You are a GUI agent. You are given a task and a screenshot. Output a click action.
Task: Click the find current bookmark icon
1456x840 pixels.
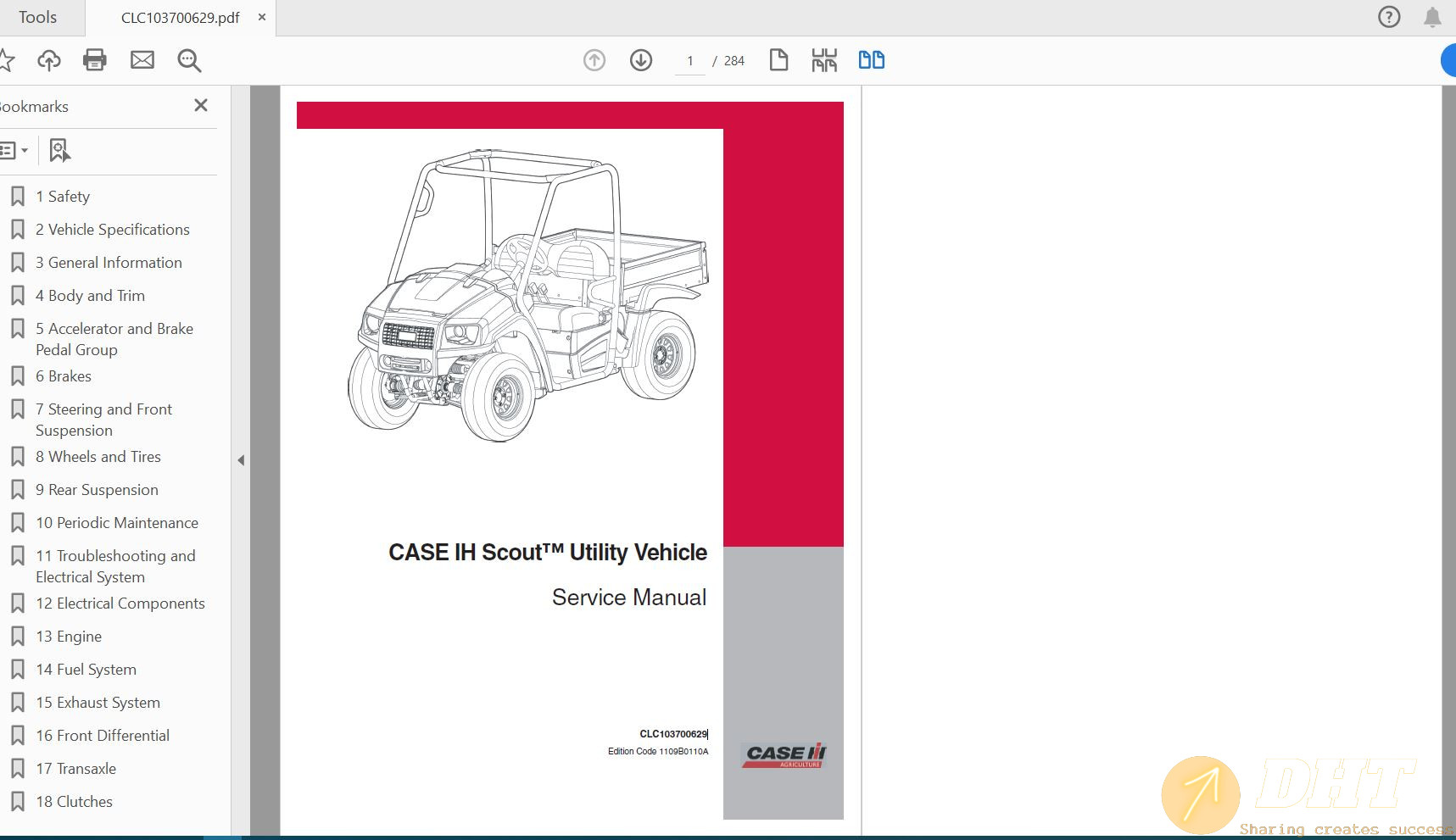pos(58,150)
